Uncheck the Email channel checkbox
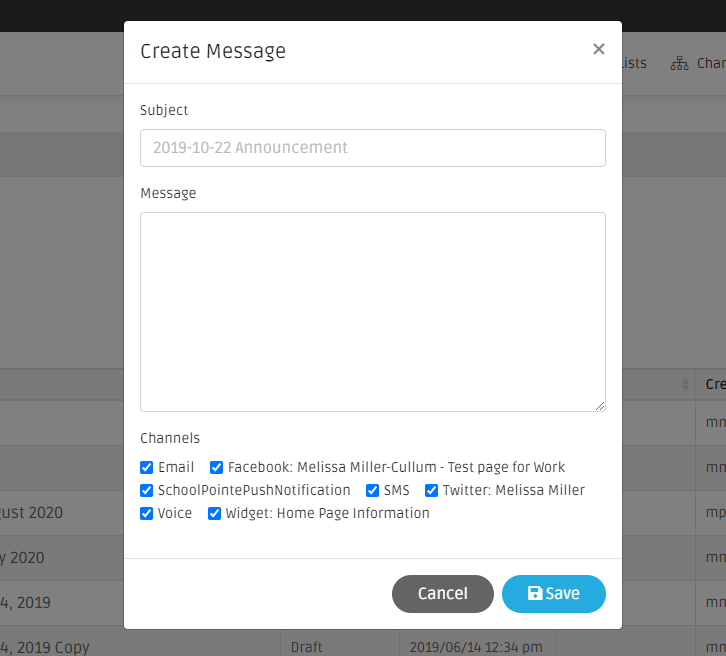The width and height of the screenshot is (726, 656). [x=147, y=467]
